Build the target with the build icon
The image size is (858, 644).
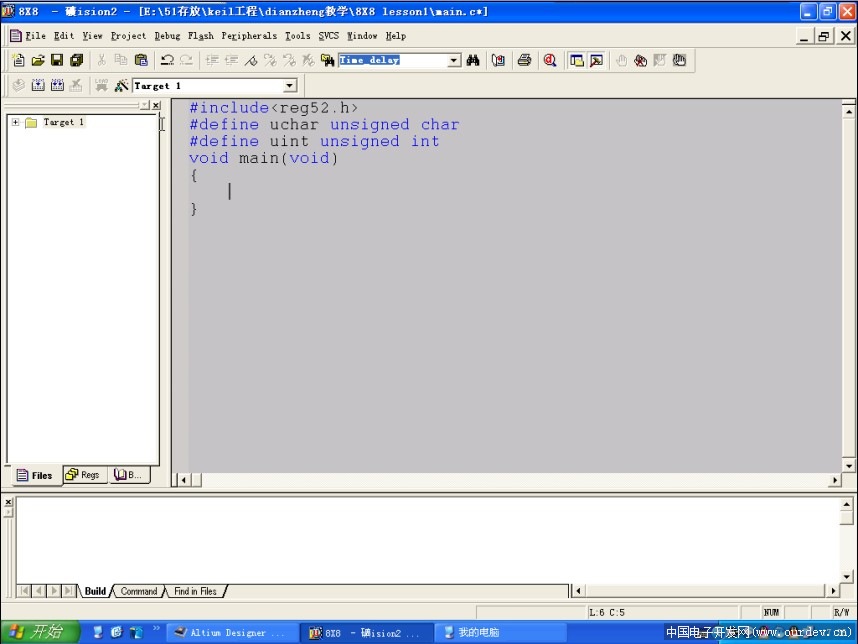pyautogui.click(x=38, y=85)
